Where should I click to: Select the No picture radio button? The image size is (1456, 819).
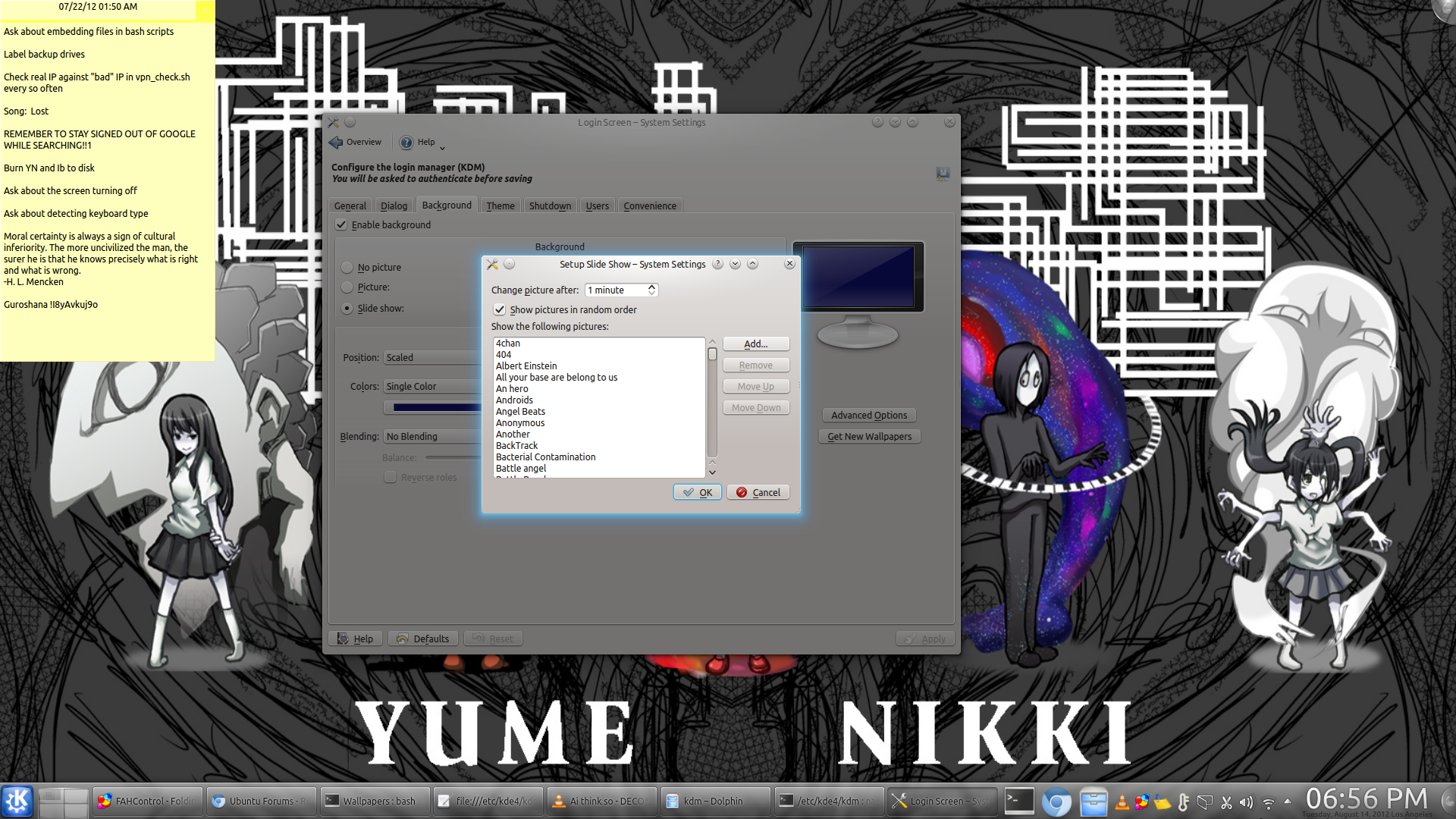pyautogui.click(x=347, y=268)
